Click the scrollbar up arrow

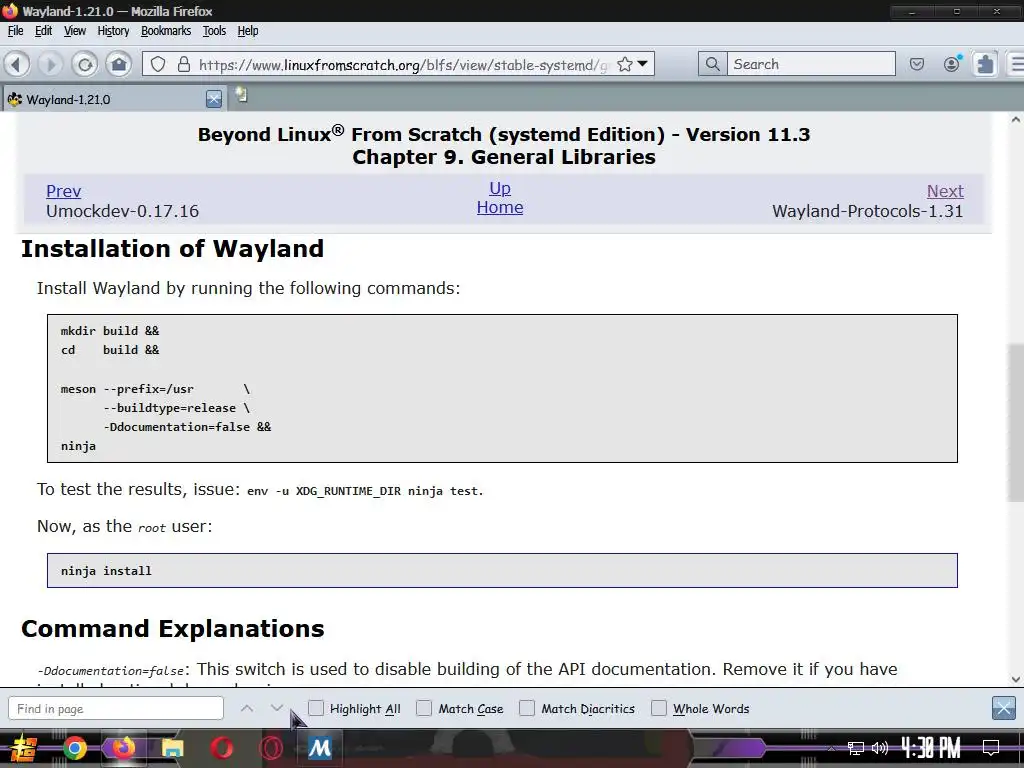point(1016,120)
